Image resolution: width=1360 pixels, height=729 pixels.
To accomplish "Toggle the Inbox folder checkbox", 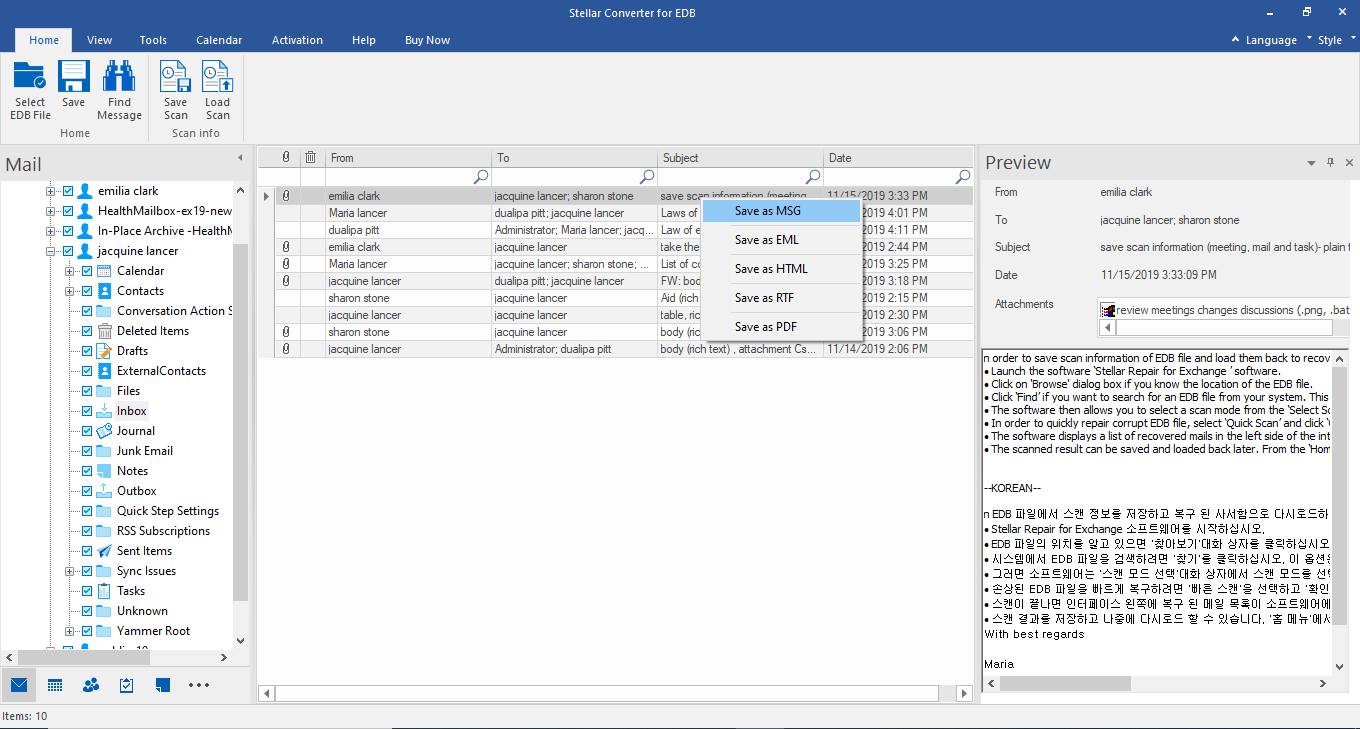I will pos(87,411).
